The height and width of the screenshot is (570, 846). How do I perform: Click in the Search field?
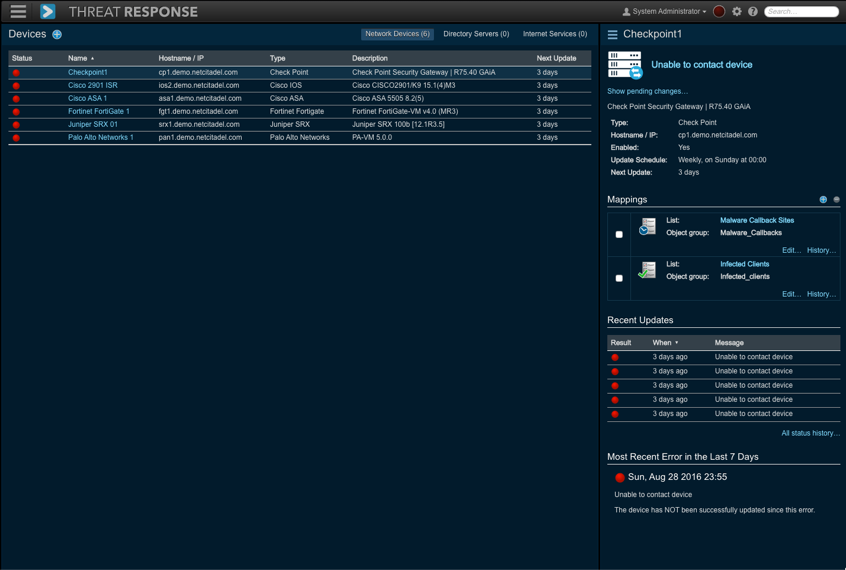point(803,12)
